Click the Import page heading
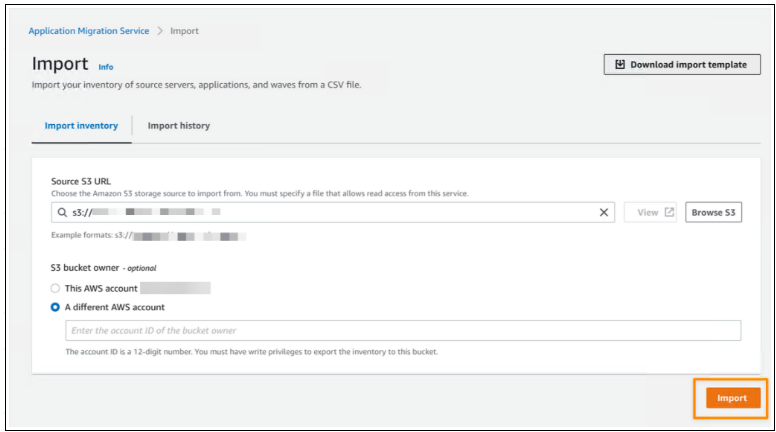The image size is (776, 432). [60, 64]
